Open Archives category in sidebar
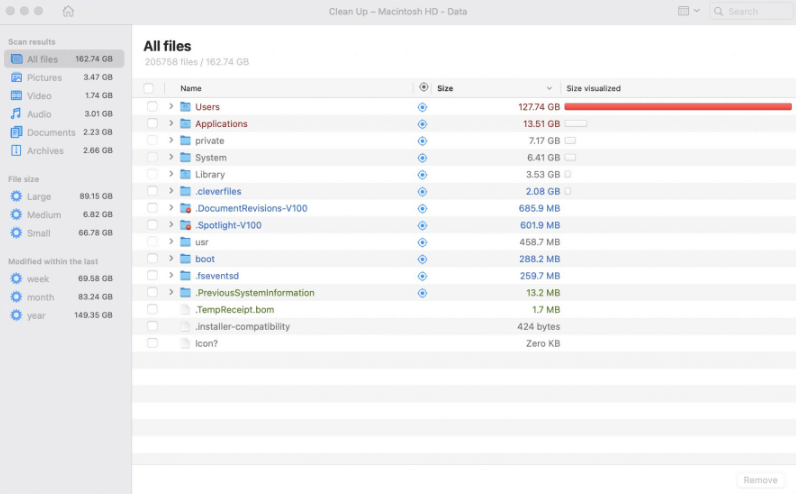The width and height of the screenshot is (796, 494). click(45, 151)
